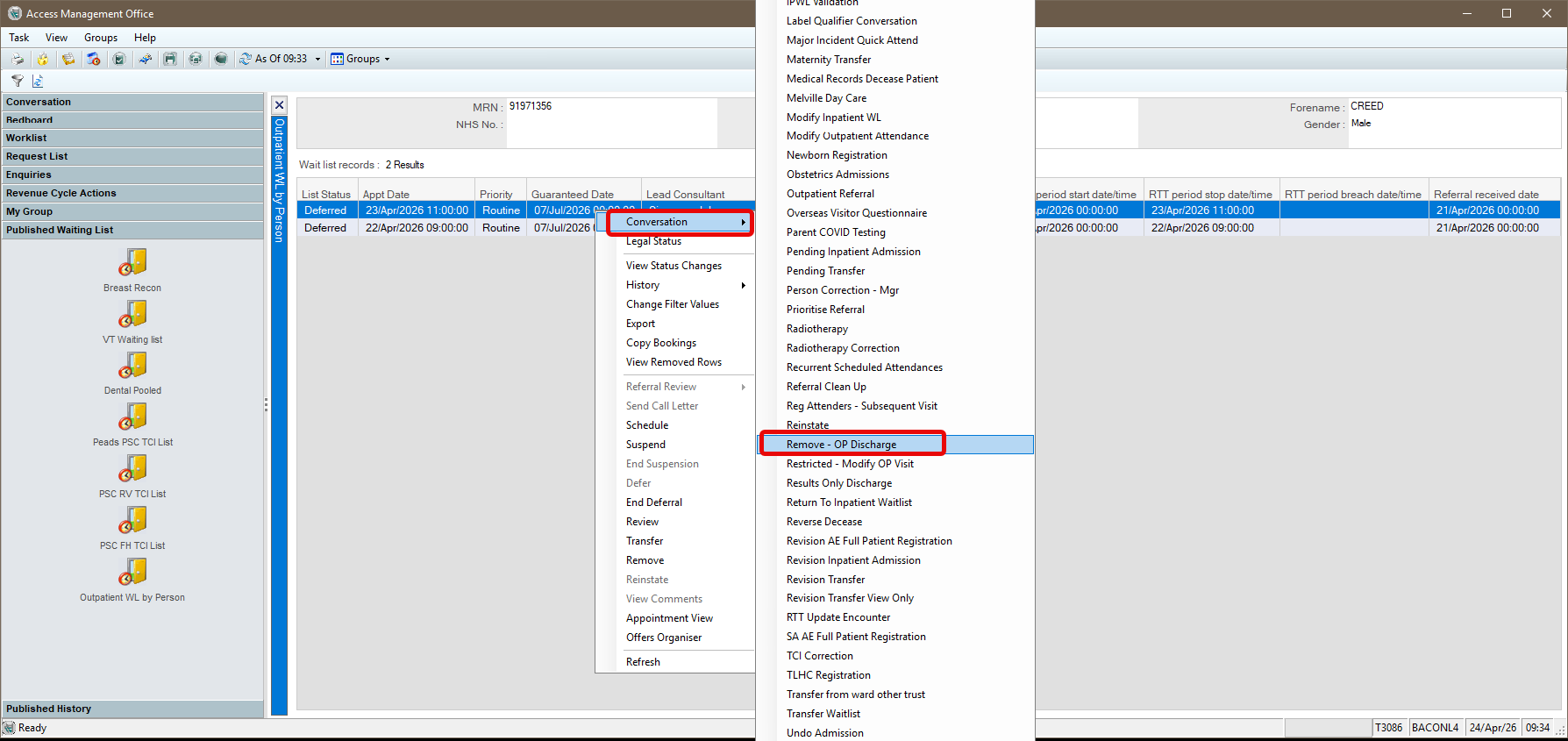Screen dimensions: 1568x741
Task: Open the Task menu in the menu bar
Action: (18, 38)
